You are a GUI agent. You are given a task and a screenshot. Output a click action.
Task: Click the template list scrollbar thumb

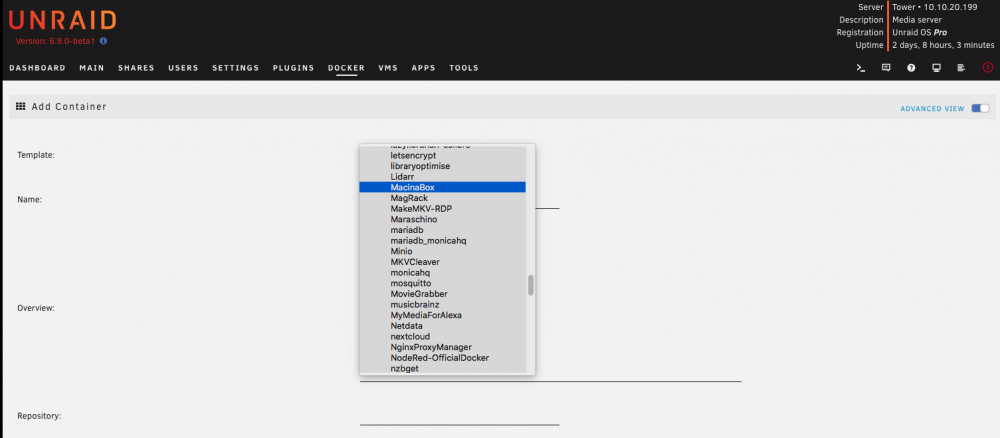[531, 286]
